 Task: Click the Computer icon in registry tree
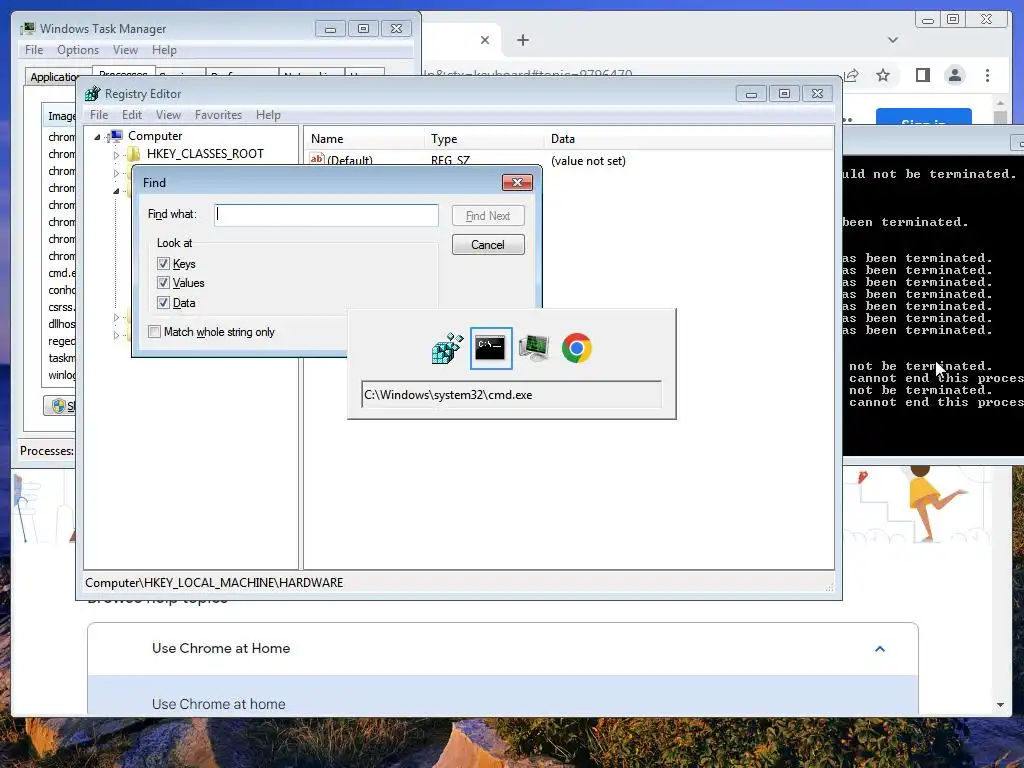(x=115, y=136)
